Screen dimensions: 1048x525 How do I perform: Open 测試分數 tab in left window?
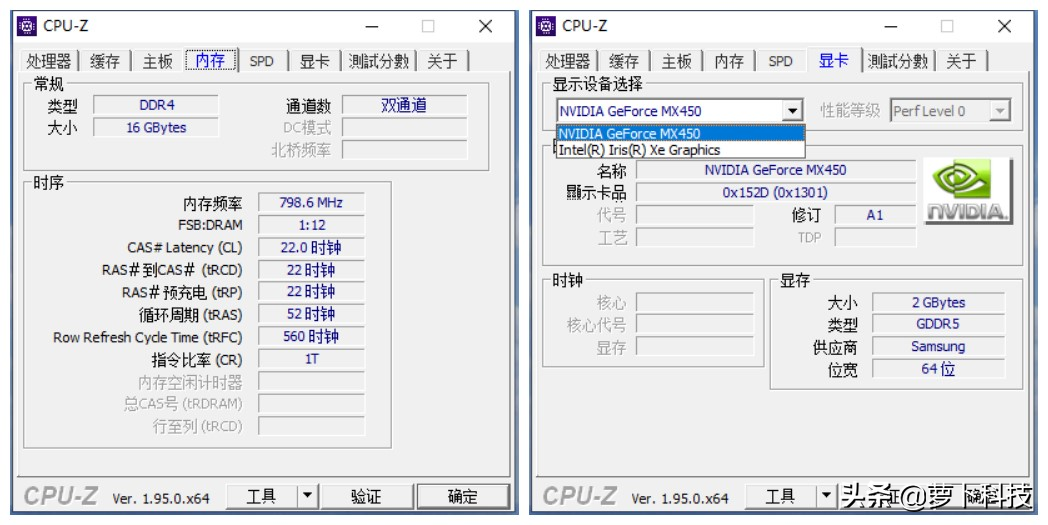click(379, 61)
